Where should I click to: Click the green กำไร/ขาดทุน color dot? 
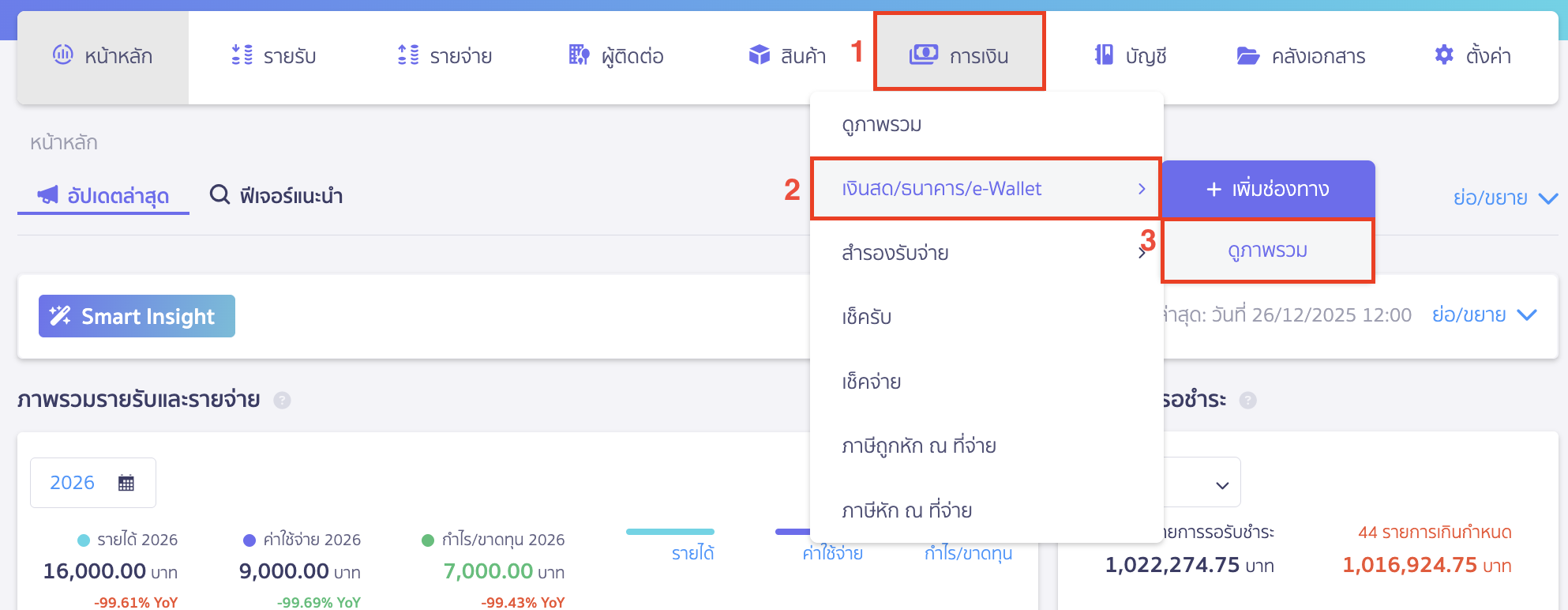click(x=427, y=540)
